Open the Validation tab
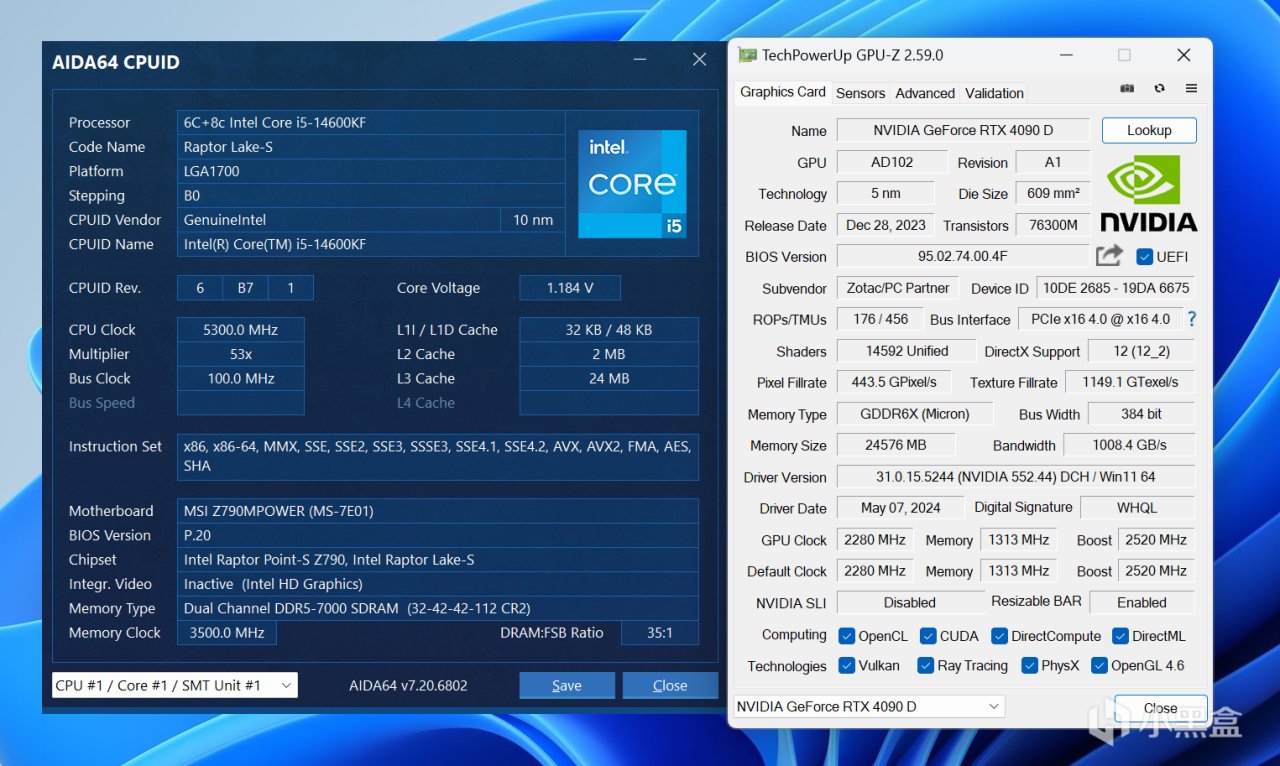This screenshot has height=766, width=1280. [x=994, y=93]
